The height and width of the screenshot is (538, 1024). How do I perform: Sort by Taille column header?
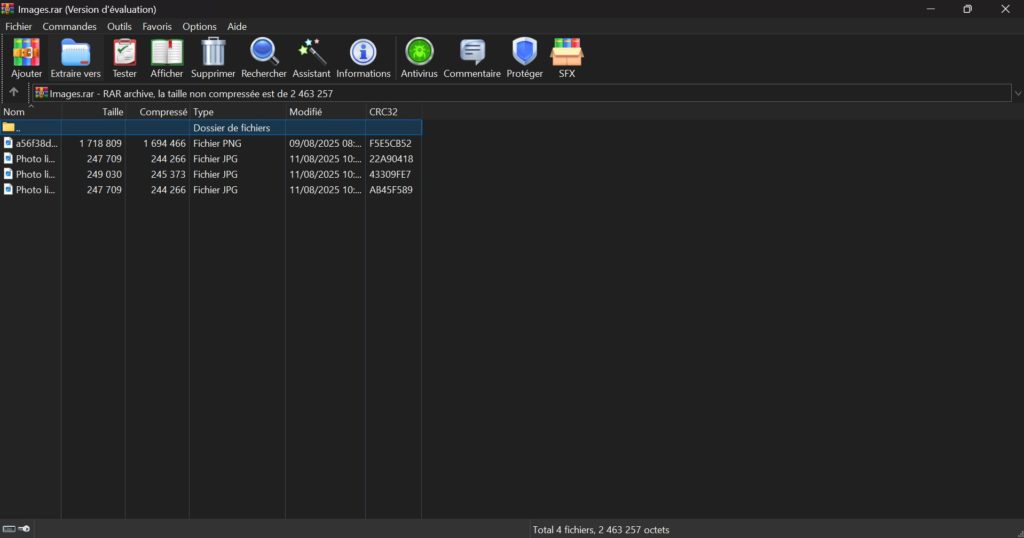(x=93, y=112)
